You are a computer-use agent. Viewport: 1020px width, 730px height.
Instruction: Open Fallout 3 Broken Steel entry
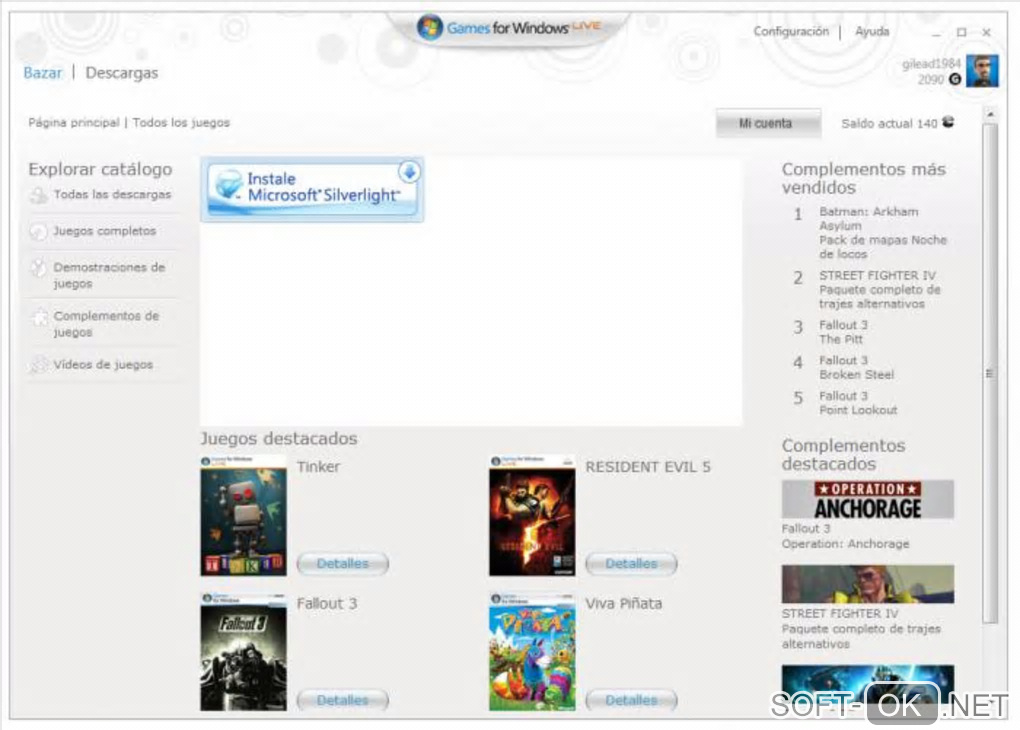point(856,367)
